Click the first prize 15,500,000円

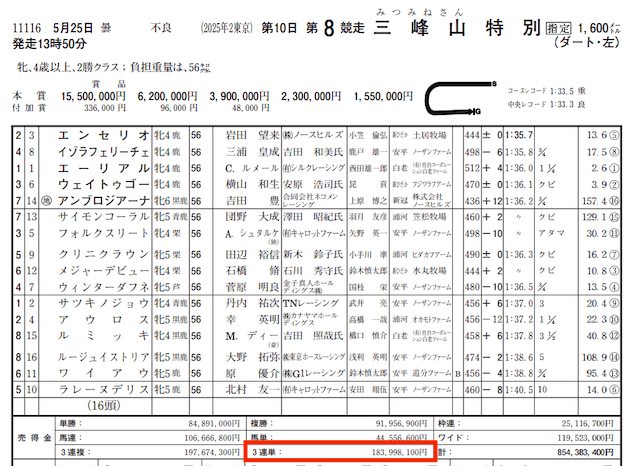pyautogui.click(x=93, y=96)
